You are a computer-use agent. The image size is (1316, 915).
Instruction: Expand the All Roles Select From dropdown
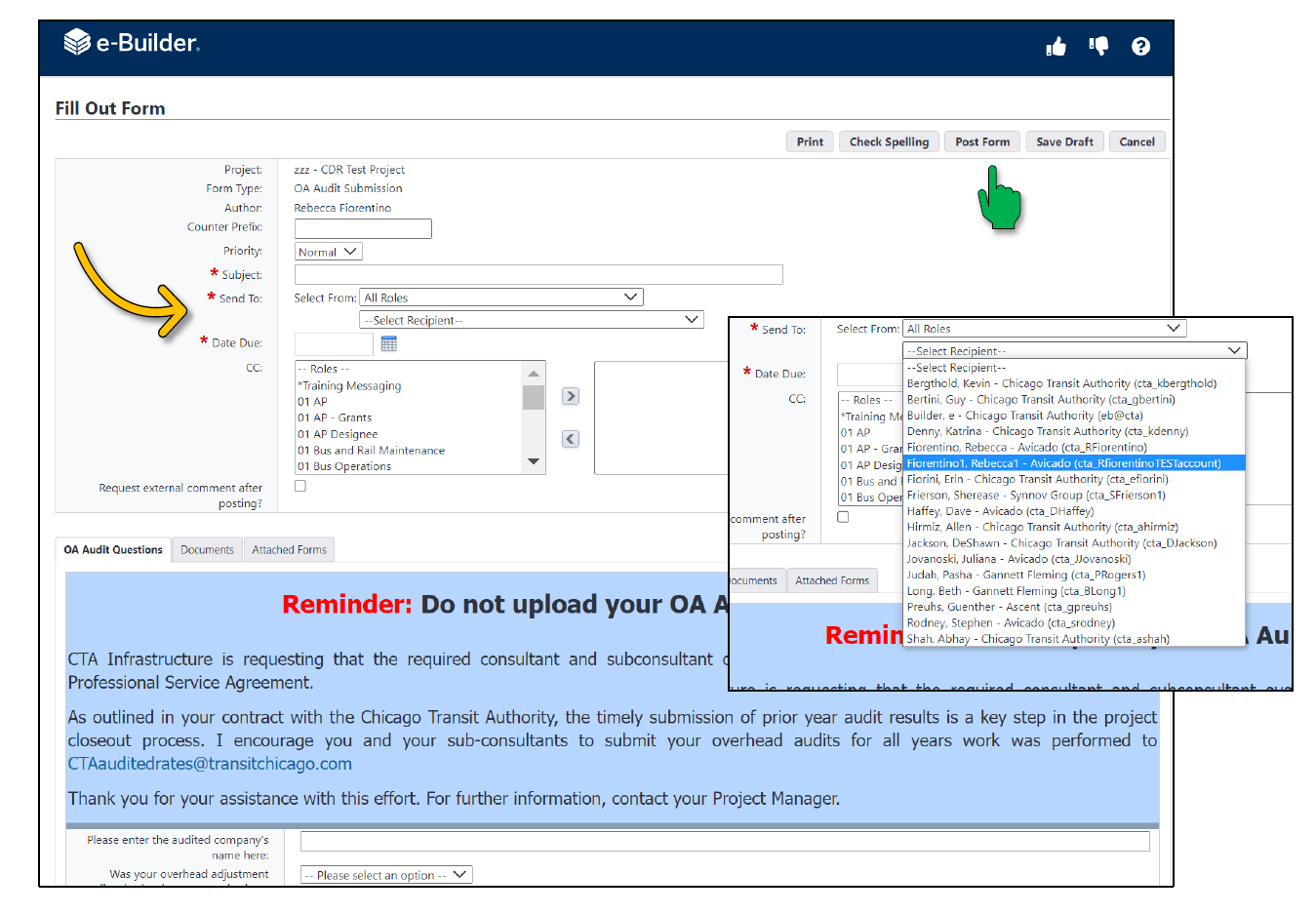tap(501, 298)
